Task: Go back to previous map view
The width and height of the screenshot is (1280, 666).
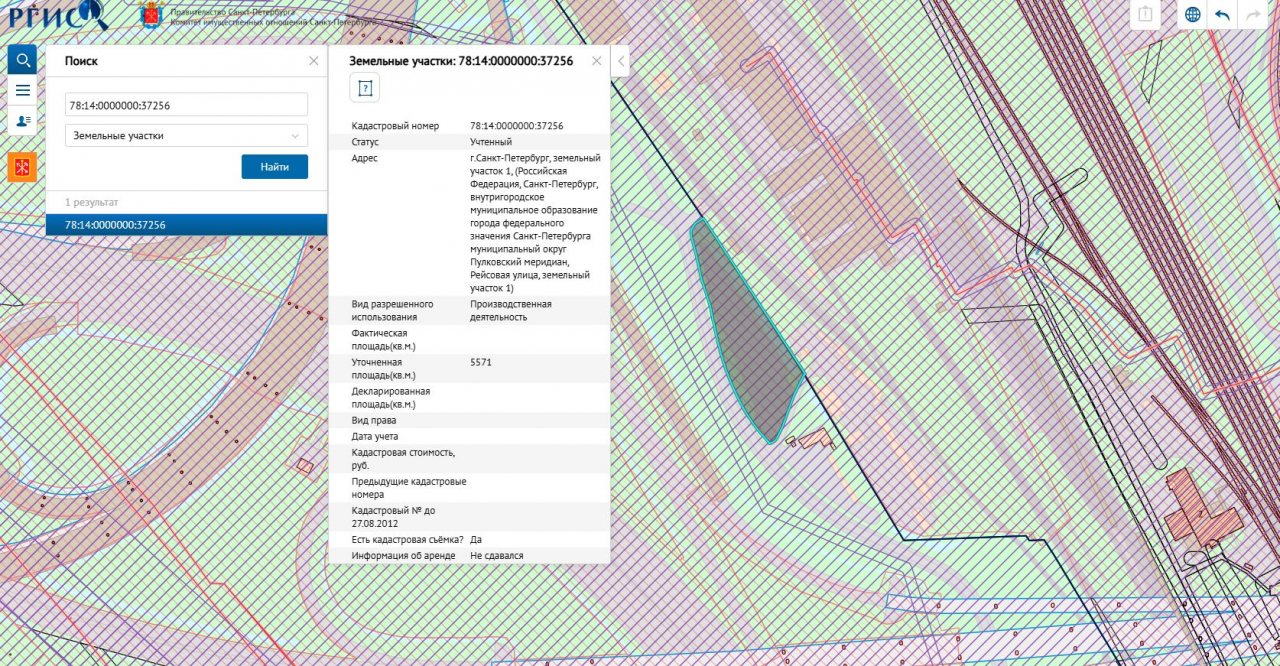Action: [1222, 15]
